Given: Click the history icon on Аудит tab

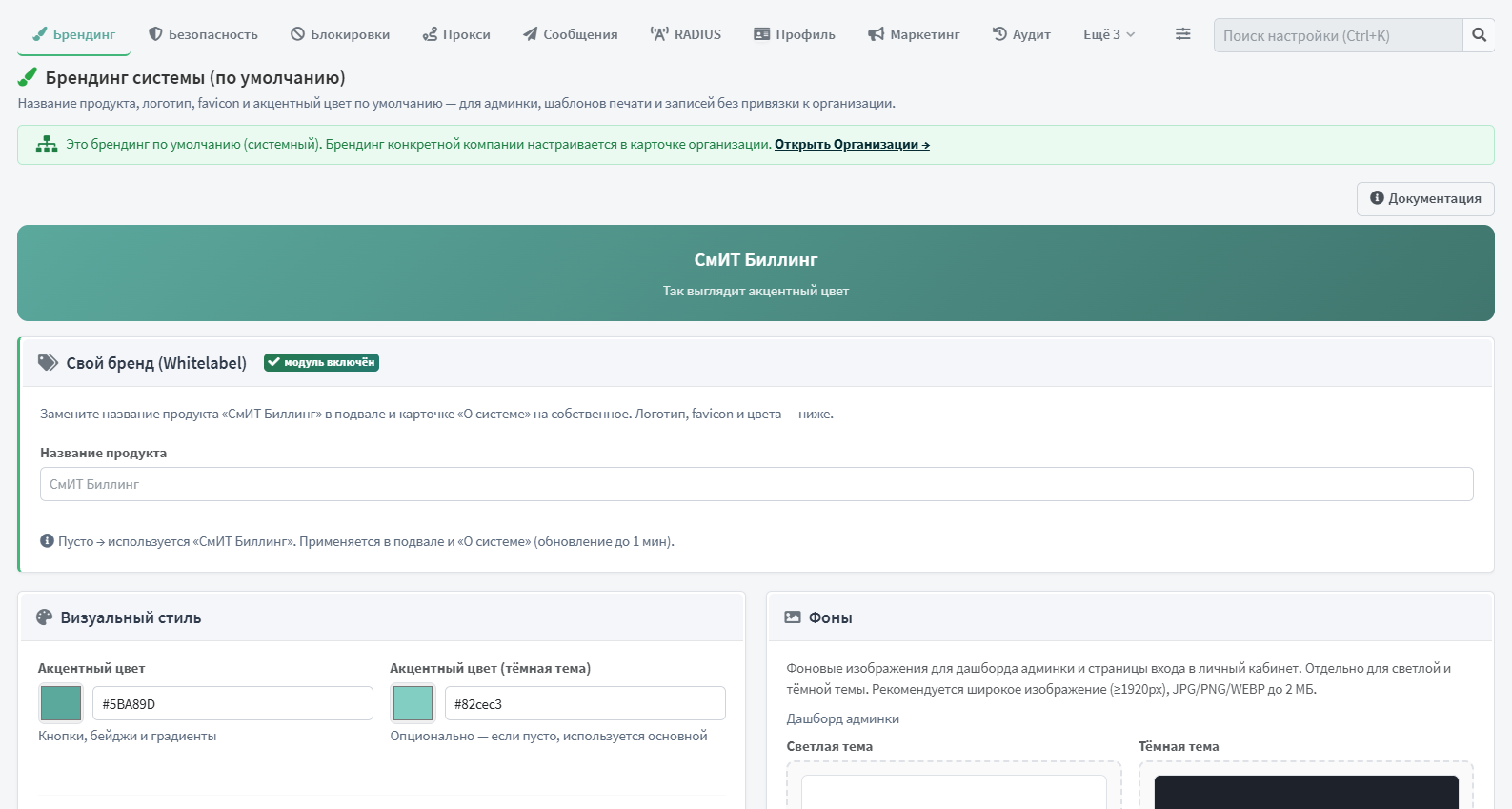Looking at the screenshot, I should (999, 34).
